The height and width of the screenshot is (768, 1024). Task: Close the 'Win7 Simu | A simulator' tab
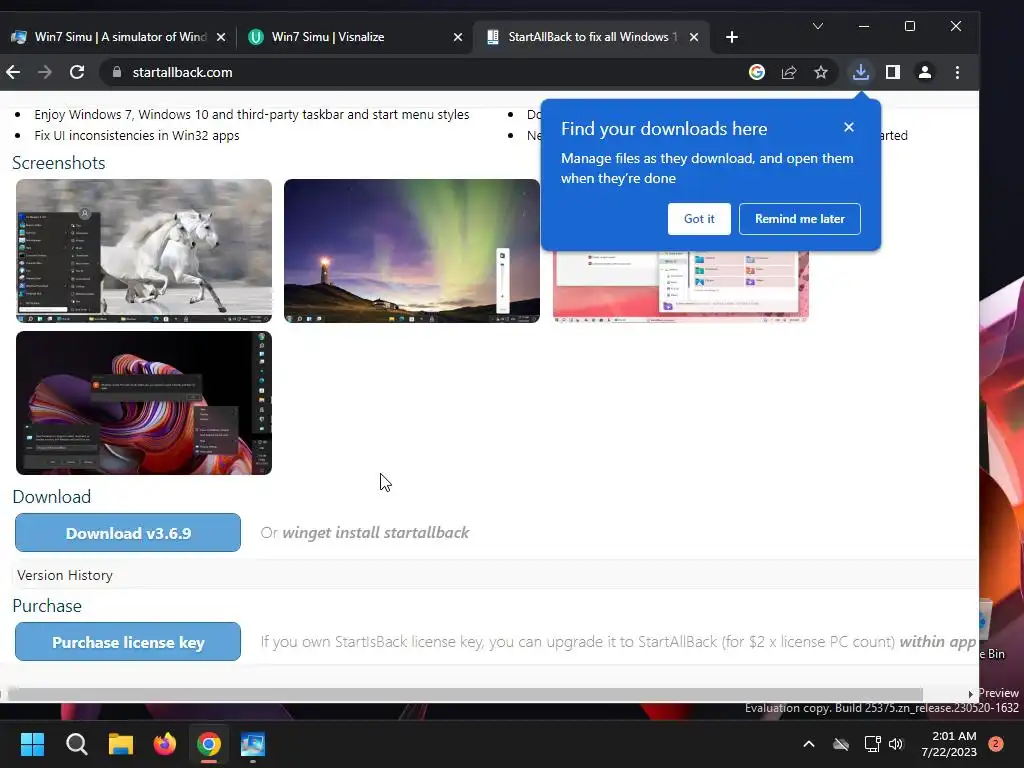point(221,37)
